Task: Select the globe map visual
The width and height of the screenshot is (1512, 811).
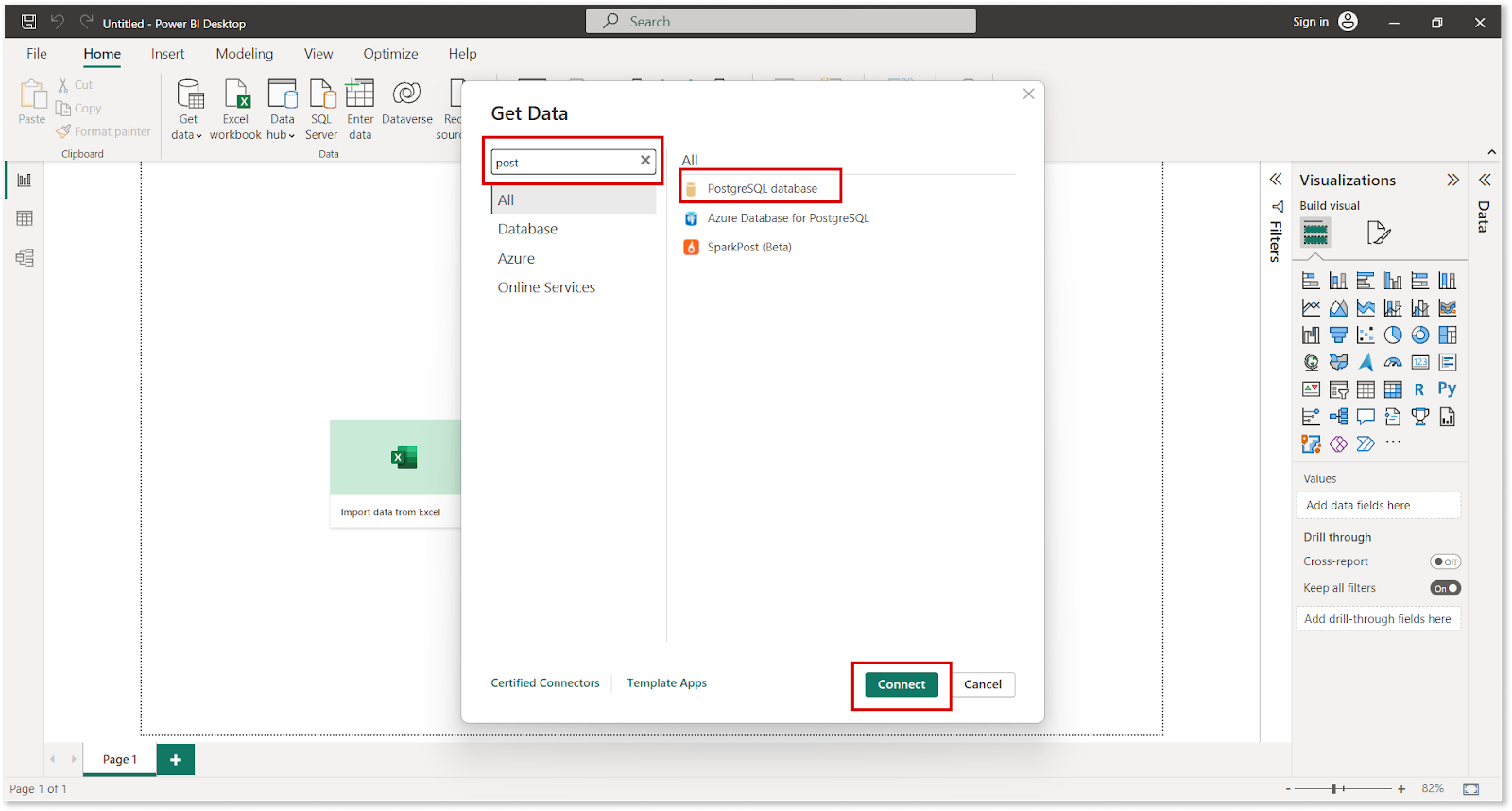Action: (1311, 362)
